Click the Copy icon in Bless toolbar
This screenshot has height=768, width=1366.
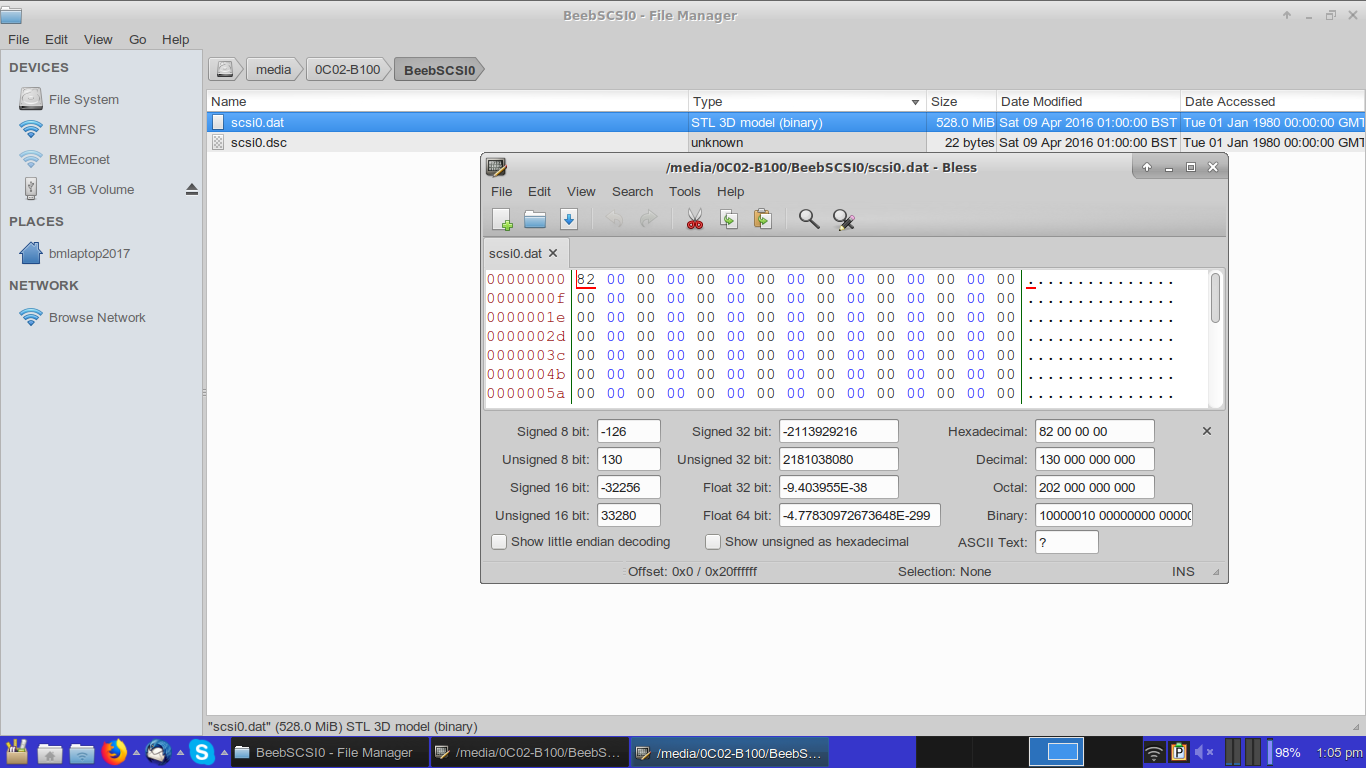pyautogui.click(x=729, y=220)
